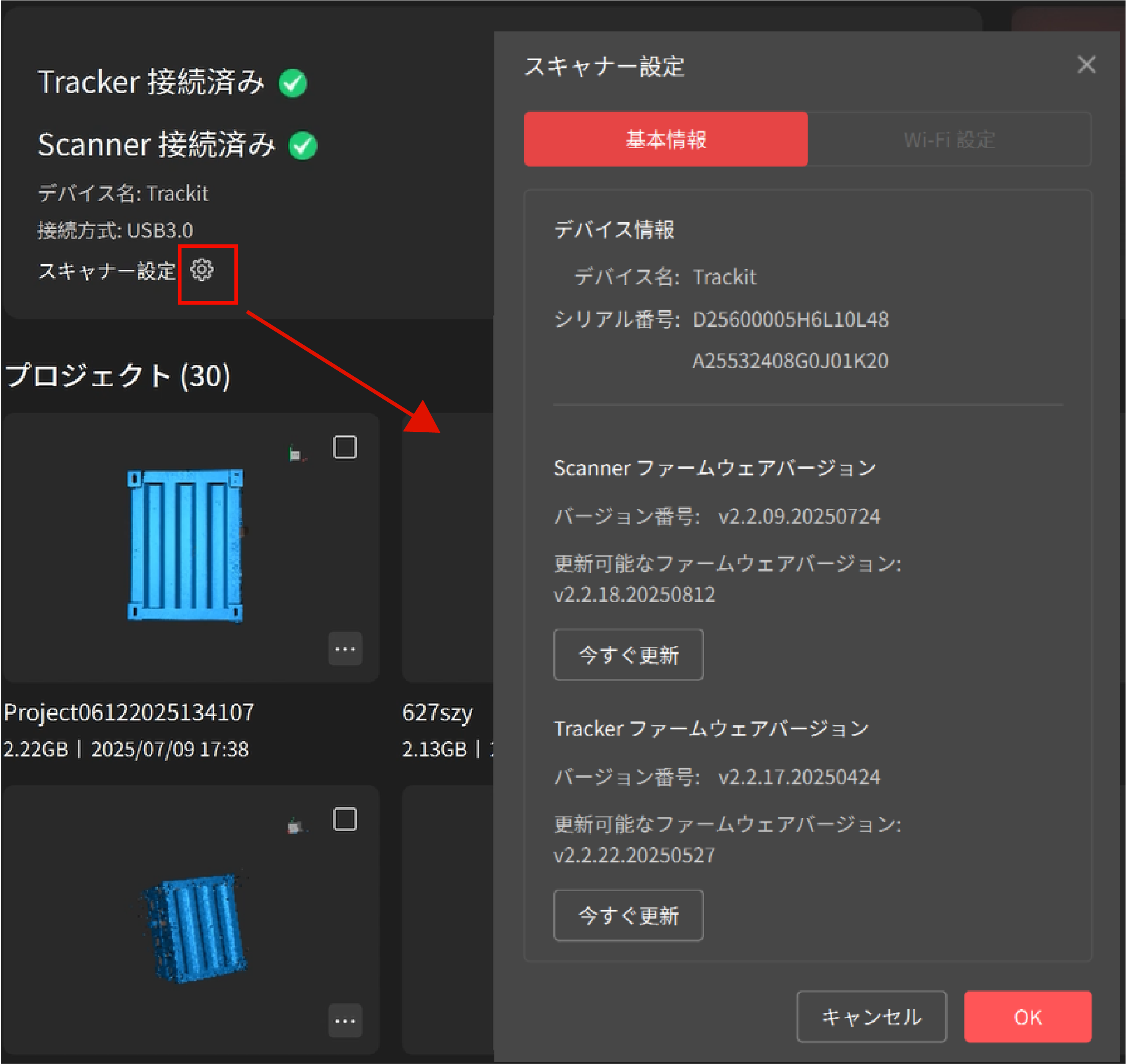The width and height of the screenshot is (1126, 1064).
Task: Click 今すぐ更新 for Tracker firmware
Action: coord(628,915)
